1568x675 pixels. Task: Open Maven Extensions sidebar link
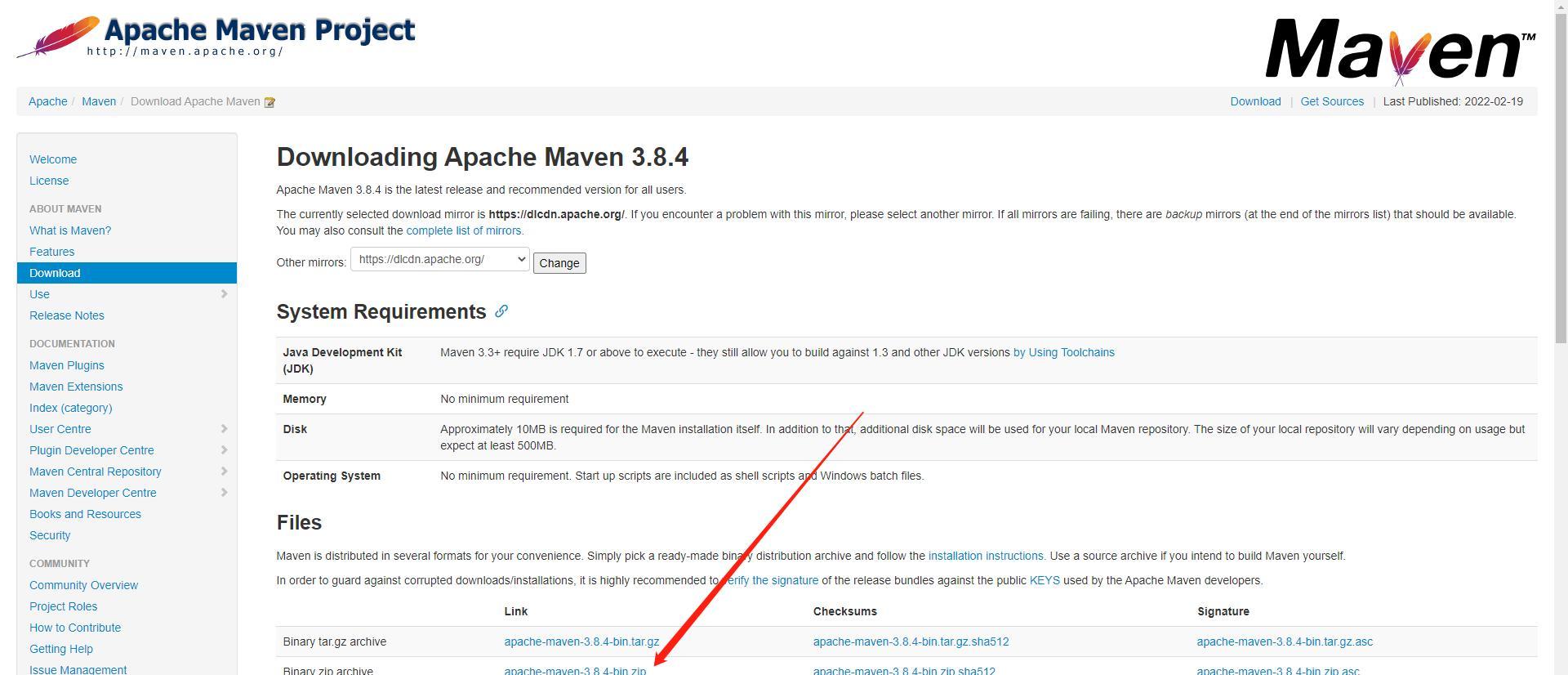[x=76, y=387]
